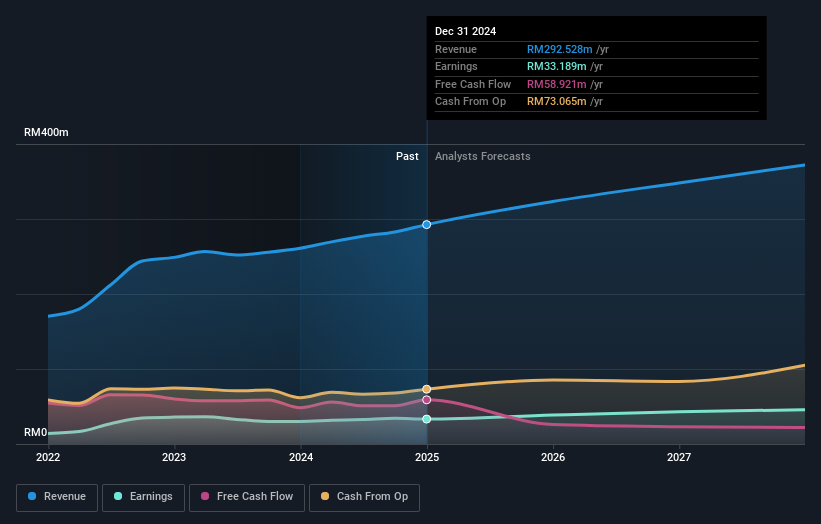The width and height of the screenshot is (821, 524).
Task: Click the pink Free Cash Flow legend dot
Action: (x=205, y=496)
